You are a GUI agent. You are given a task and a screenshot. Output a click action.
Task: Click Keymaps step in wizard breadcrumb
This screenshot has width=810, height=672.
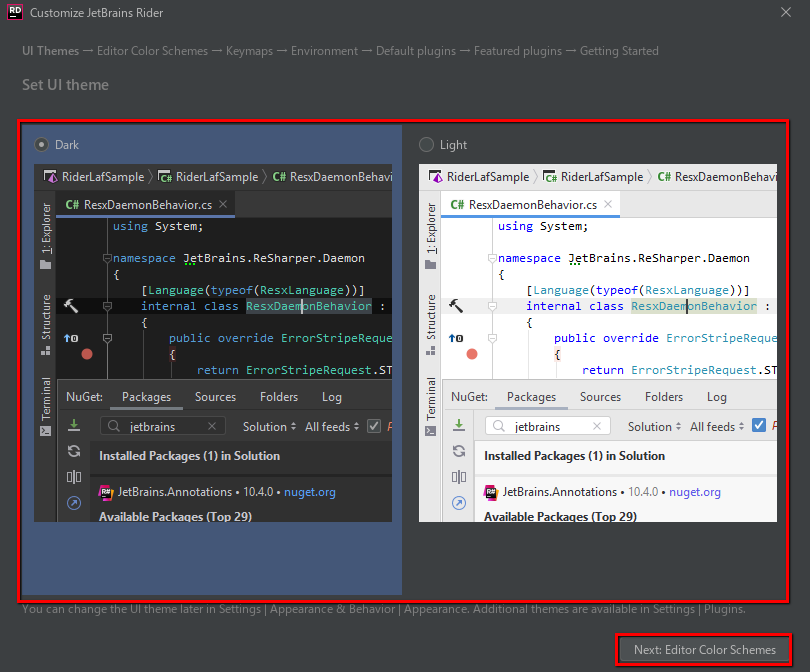point(250,51)
